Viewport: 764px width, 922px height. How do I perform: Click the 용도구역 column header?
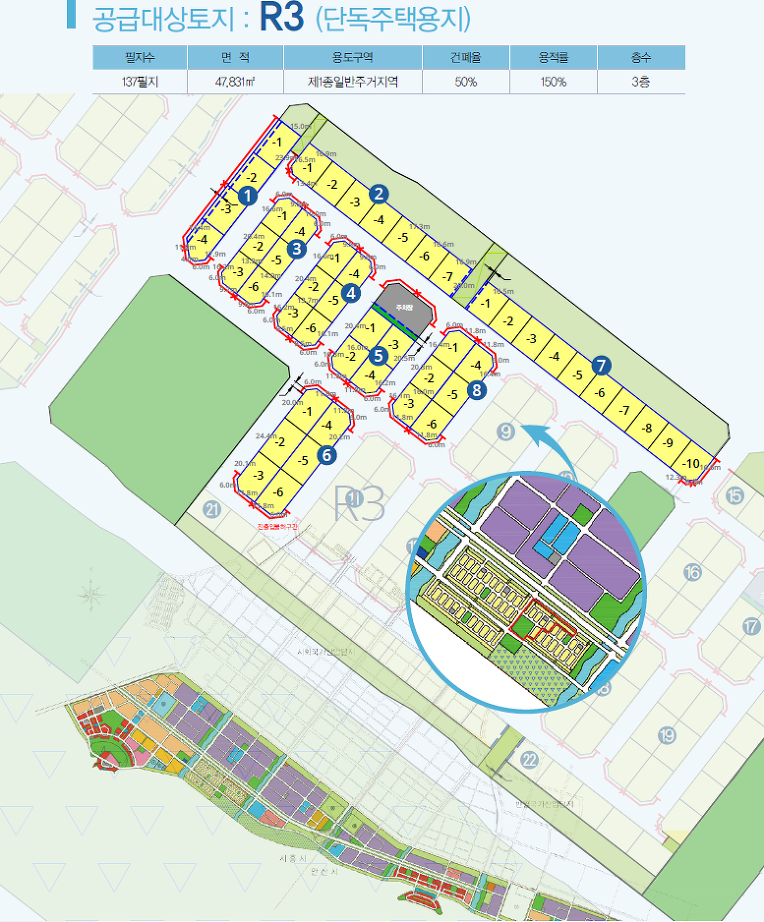353,58
